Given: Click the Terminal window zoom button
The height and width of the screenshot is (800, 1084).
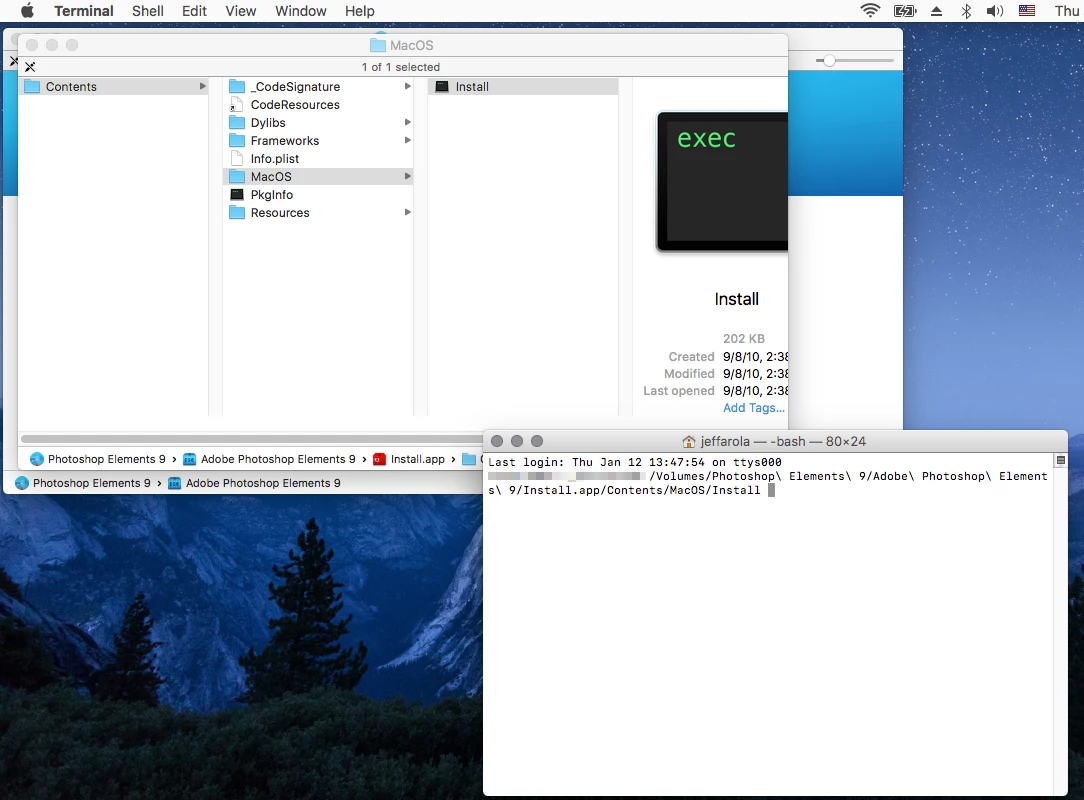Looking at the screenshot, I should (536, 441).
